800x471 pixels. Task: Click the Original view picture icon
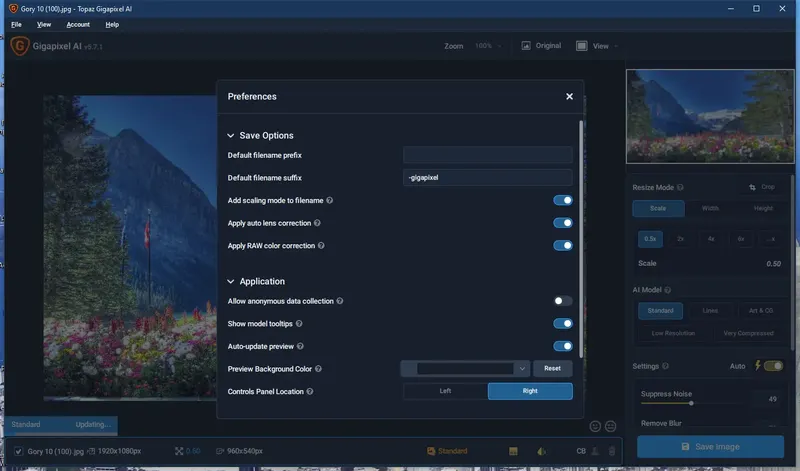pos(526,46)
